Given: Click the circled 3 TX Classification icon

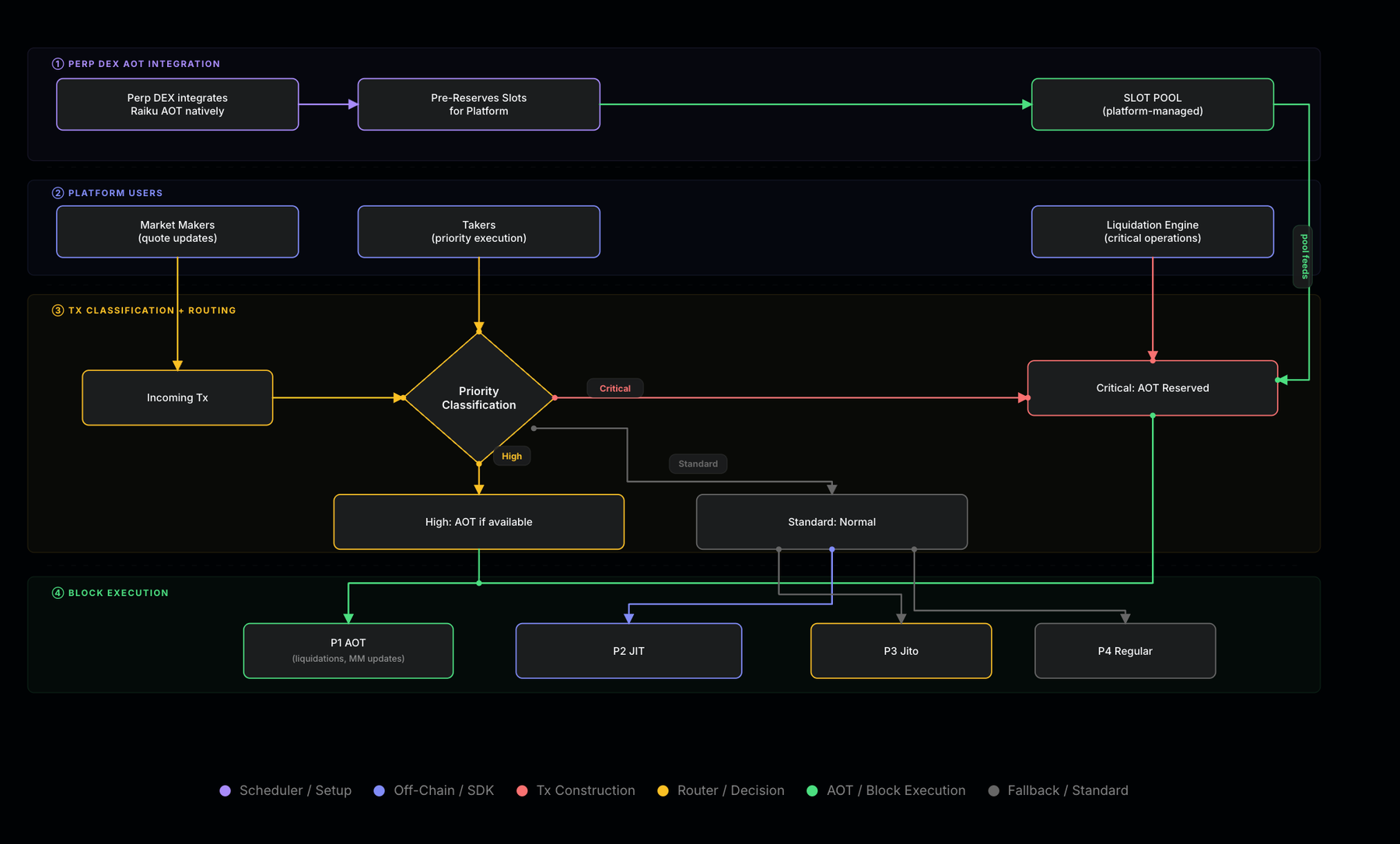Looking at the screenshot, I should pyautogui.click(x=58, y=310).
